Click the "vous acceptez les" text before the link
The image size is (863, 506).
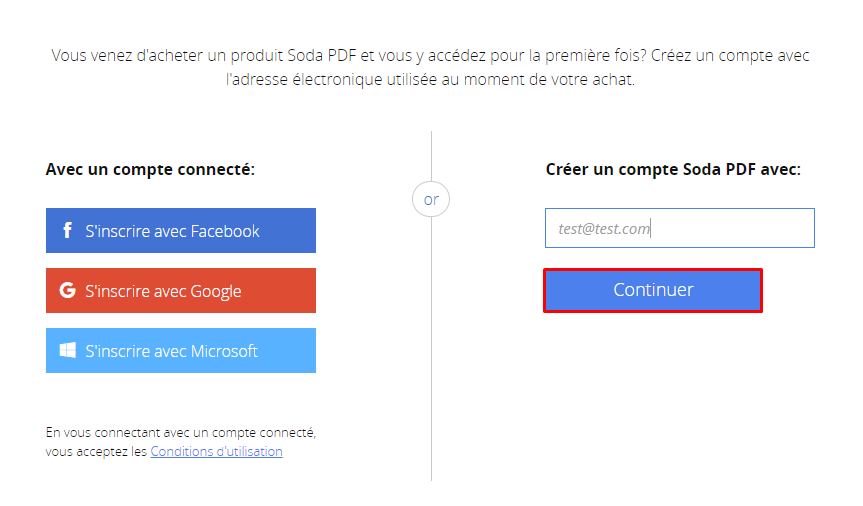(x=96, y=452)
